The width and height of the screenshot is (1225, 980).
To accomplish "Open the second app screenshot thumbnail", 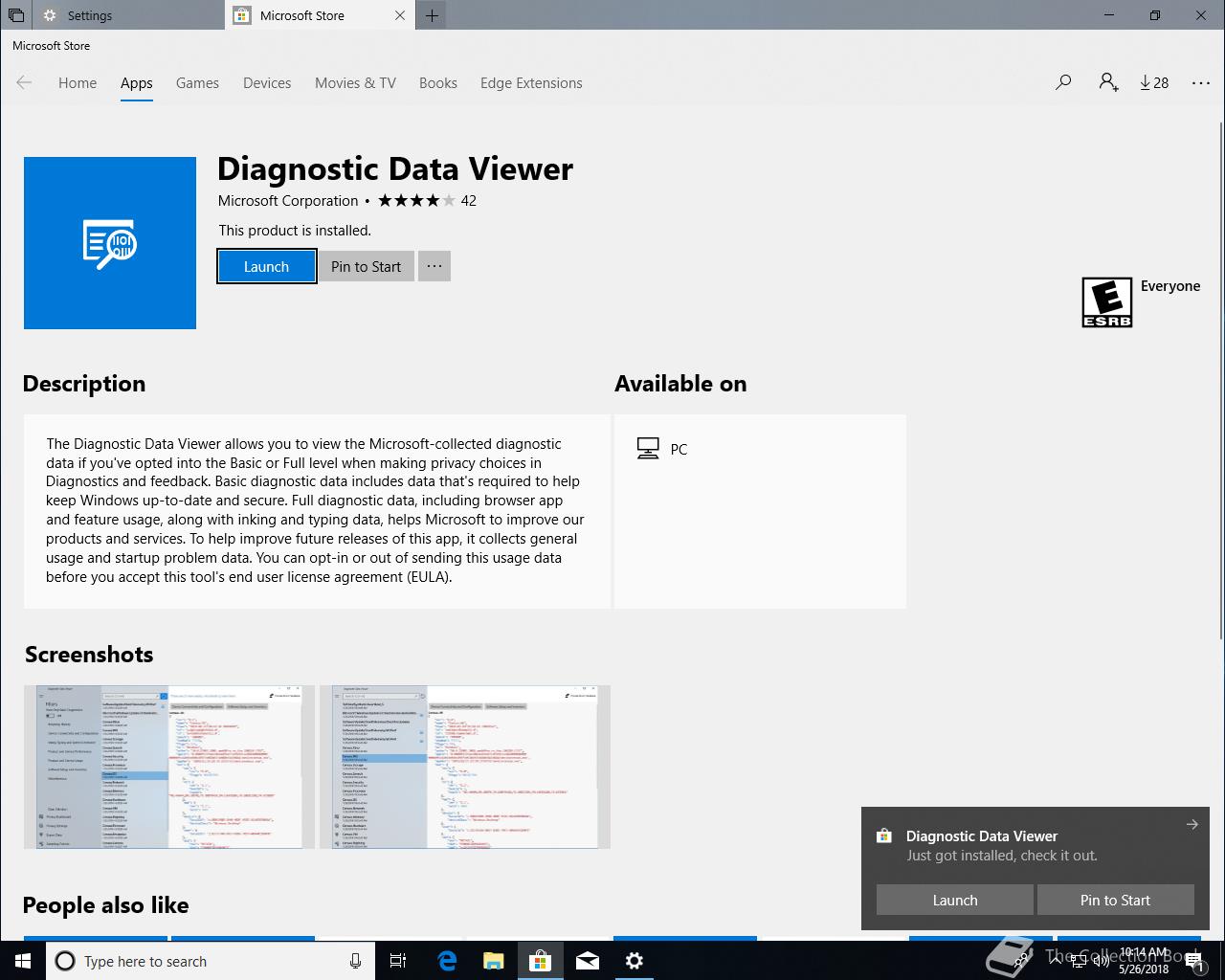I will [x=464, y=767].
